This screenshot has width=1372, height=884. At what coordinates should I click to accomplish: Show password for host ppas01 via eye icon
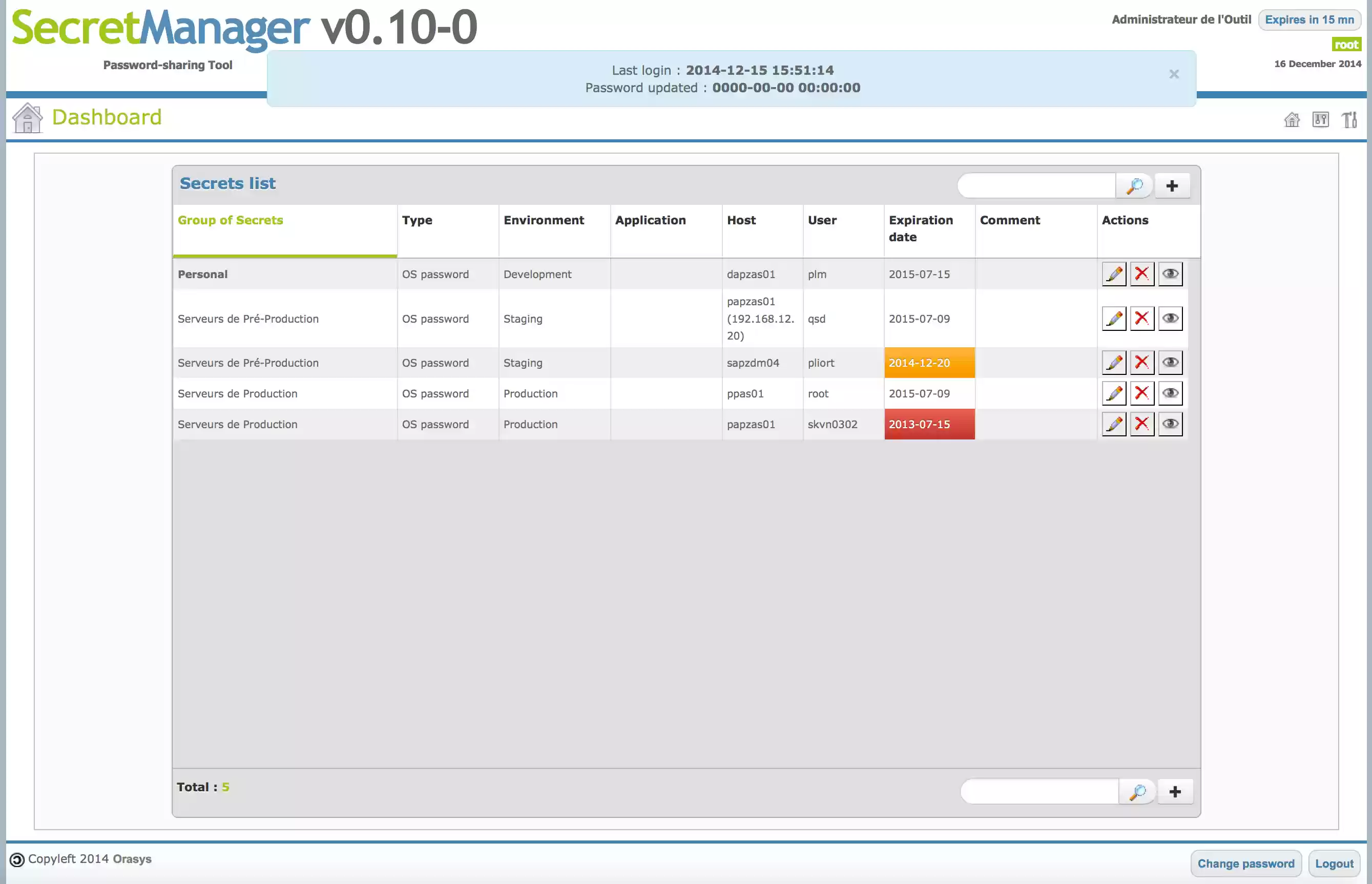tap(1171, 393)
